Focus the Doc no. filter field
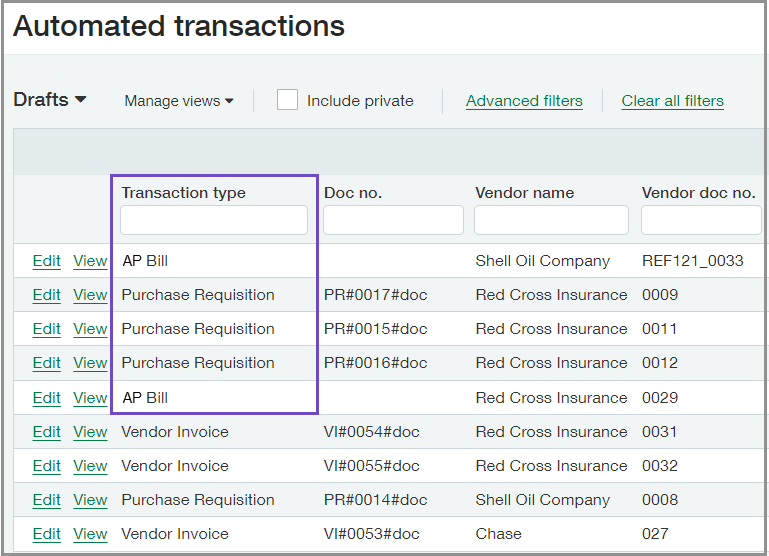Image resolution: width=769 pixels, height=556 pixels. (x=393, y=220)
